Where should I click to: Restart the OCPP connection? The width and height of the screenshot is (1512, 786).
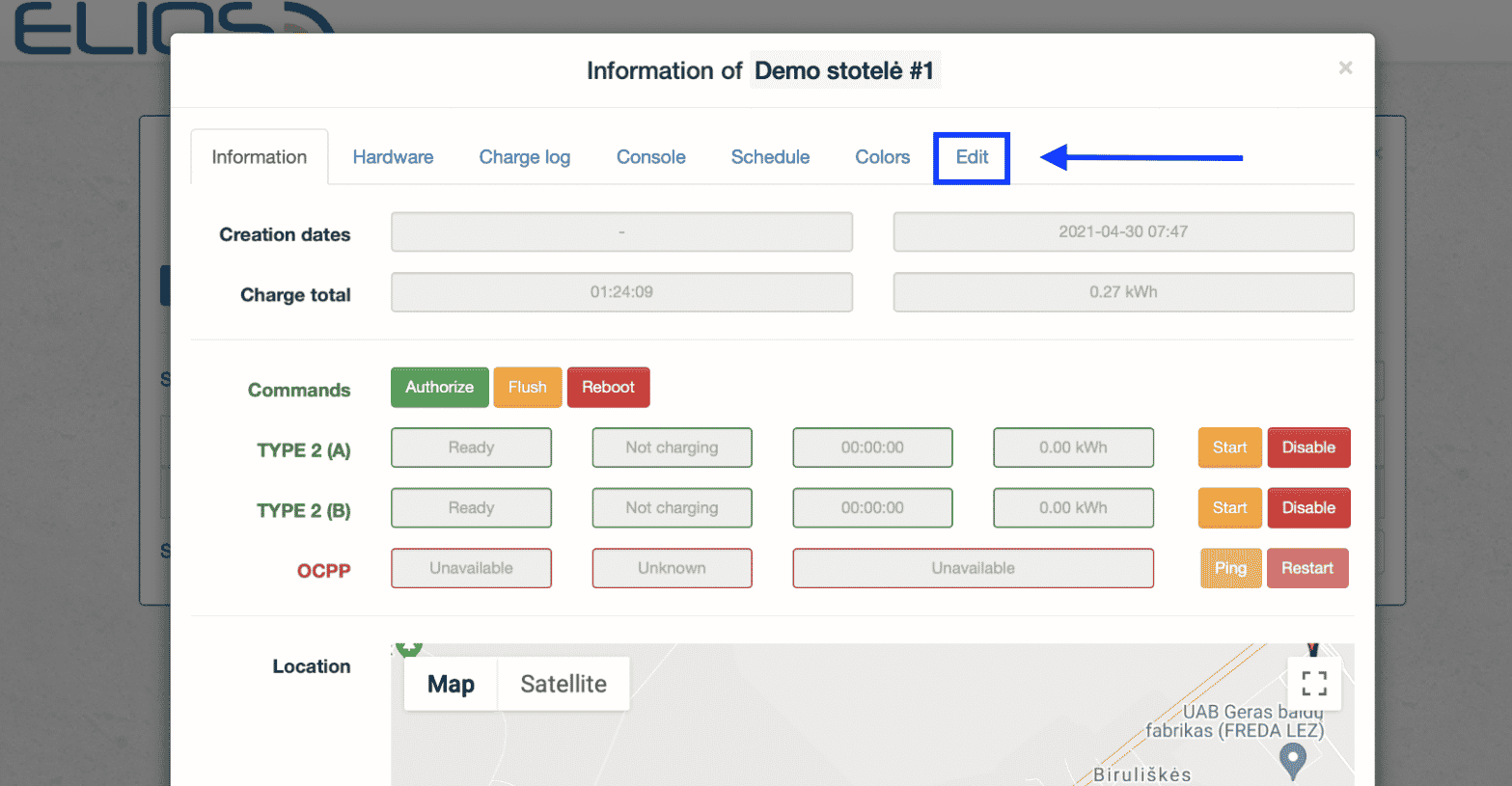[x=1307, y=568]
